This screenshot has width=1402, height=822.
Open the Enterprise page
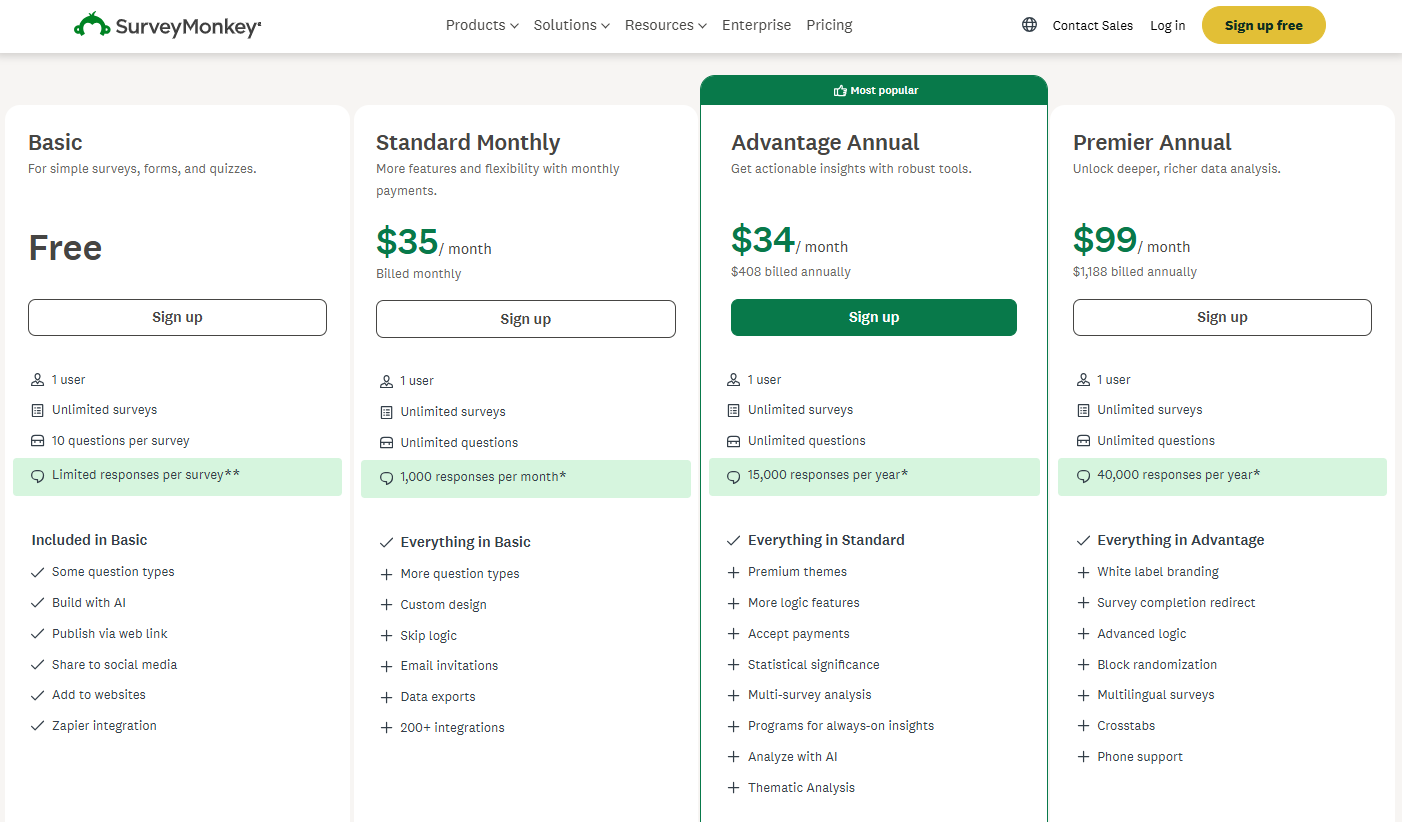[756, 25]
